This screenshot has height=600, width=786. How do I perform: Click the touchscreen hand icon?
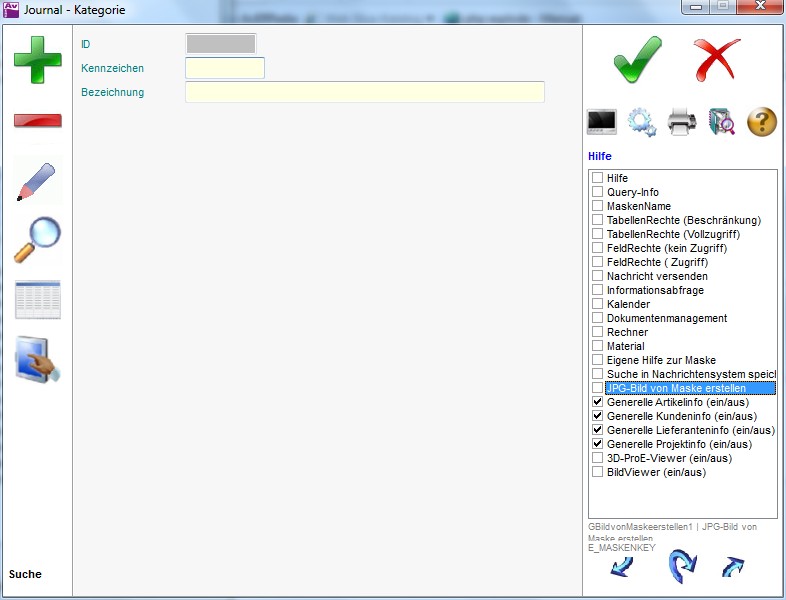[x=37, y=360]
